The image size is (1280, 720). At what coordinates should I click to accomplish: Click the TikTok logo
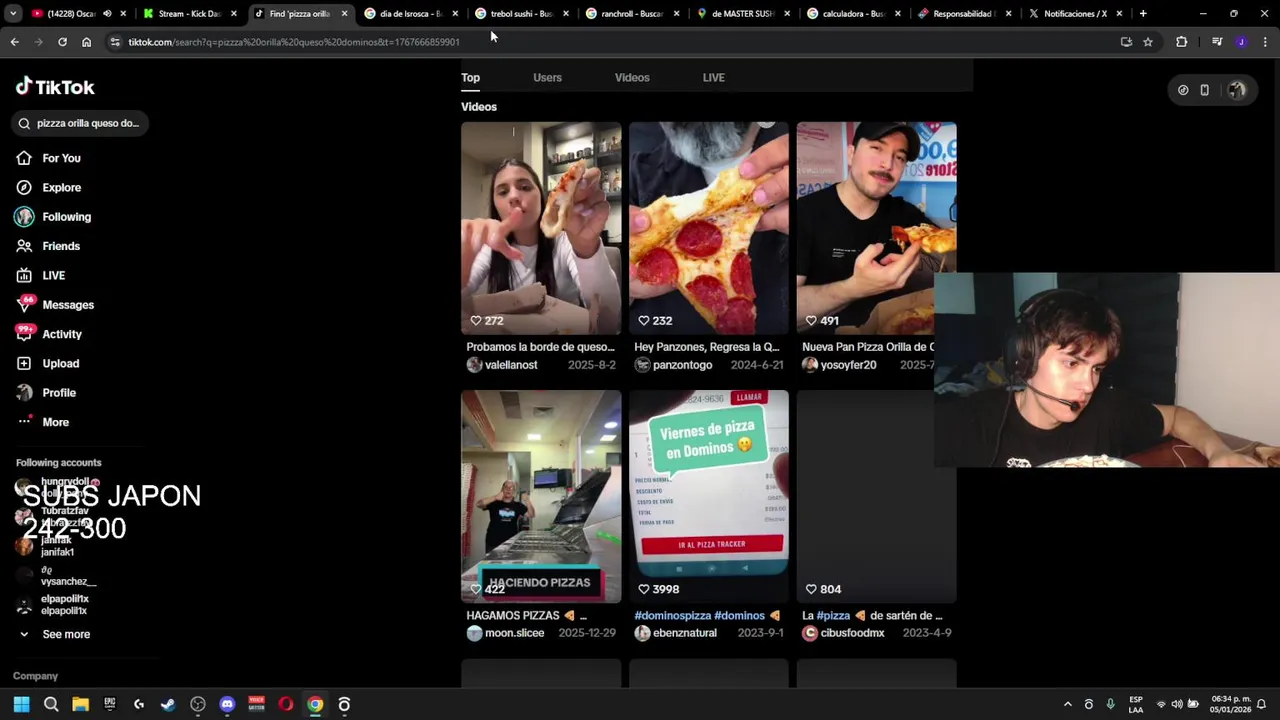pyautogui.click(x=55, y=87)
